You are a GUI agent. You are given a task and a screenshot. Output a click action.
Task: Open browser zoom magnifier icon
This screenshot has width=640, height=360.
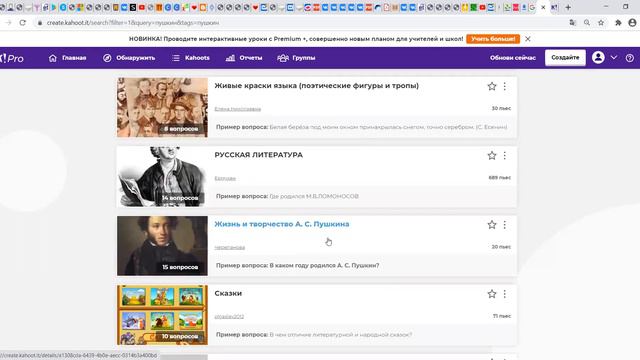coord(587,23)
